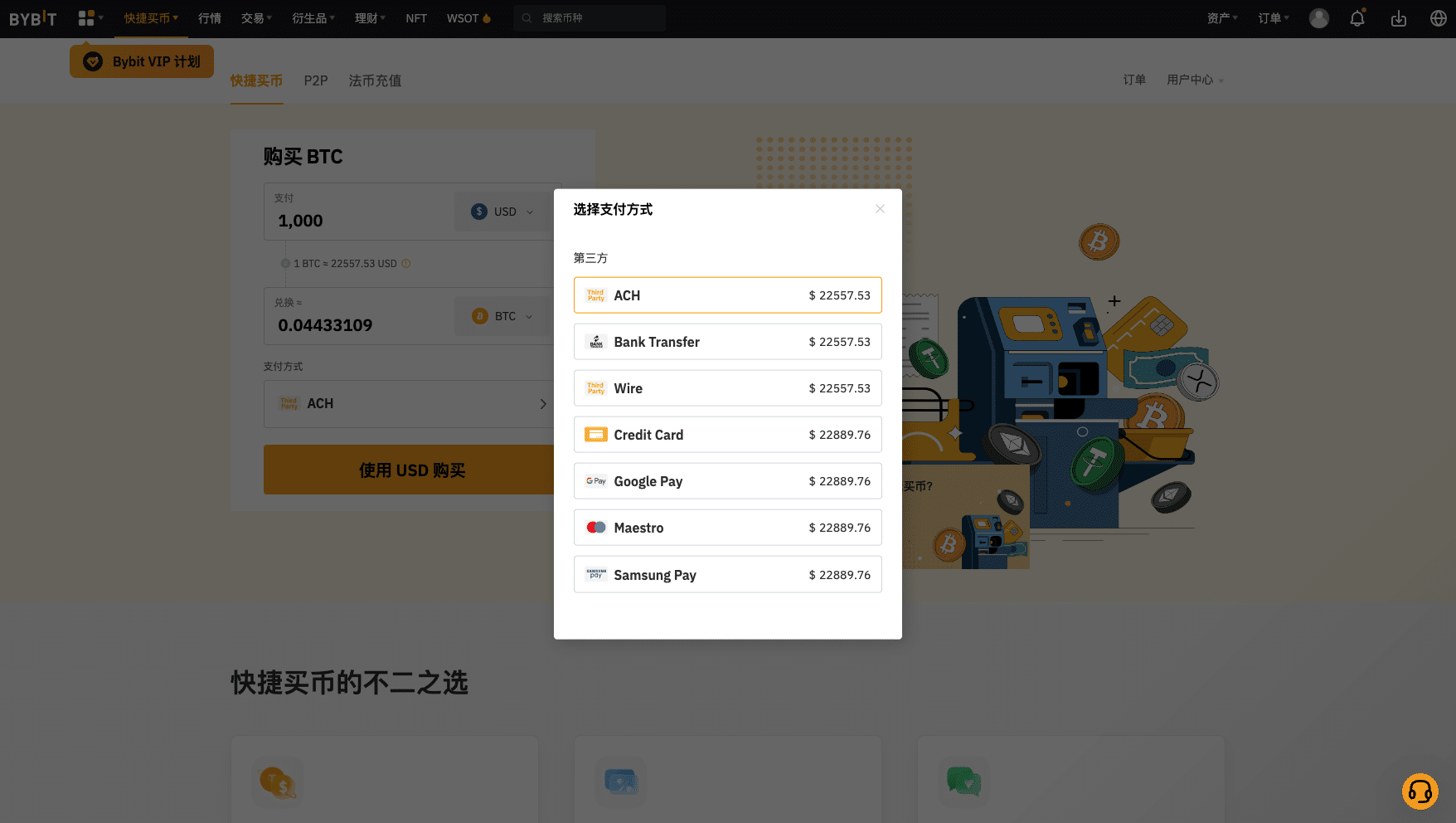Image resolution: width=1456 pixels, height=823 pixels.
Task: Click the $ 22557.53 price in ACH row
Action: pyautogui.click(x=839, y=295)
